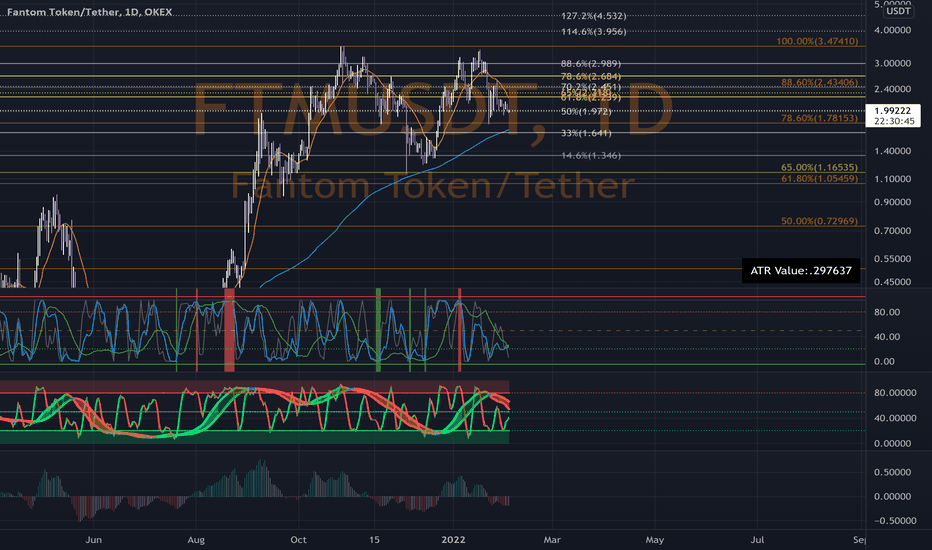Select the 14.6%(1.346) Fibonacci label

coord(590,156)
